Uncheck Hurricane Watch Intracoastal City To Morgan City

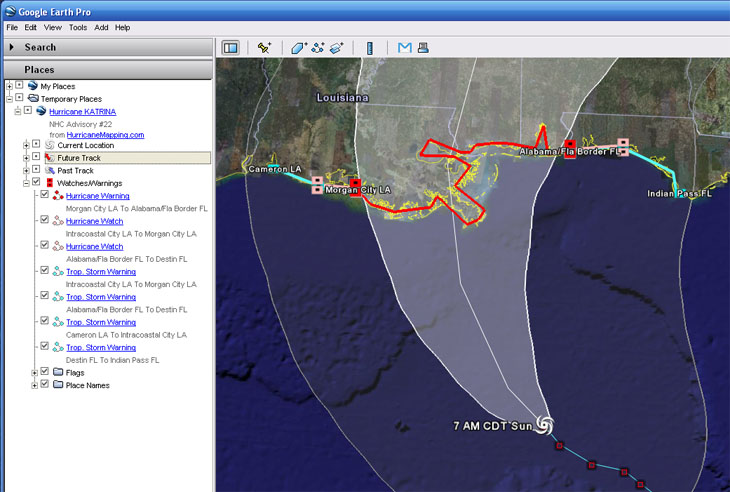[44, 219]
